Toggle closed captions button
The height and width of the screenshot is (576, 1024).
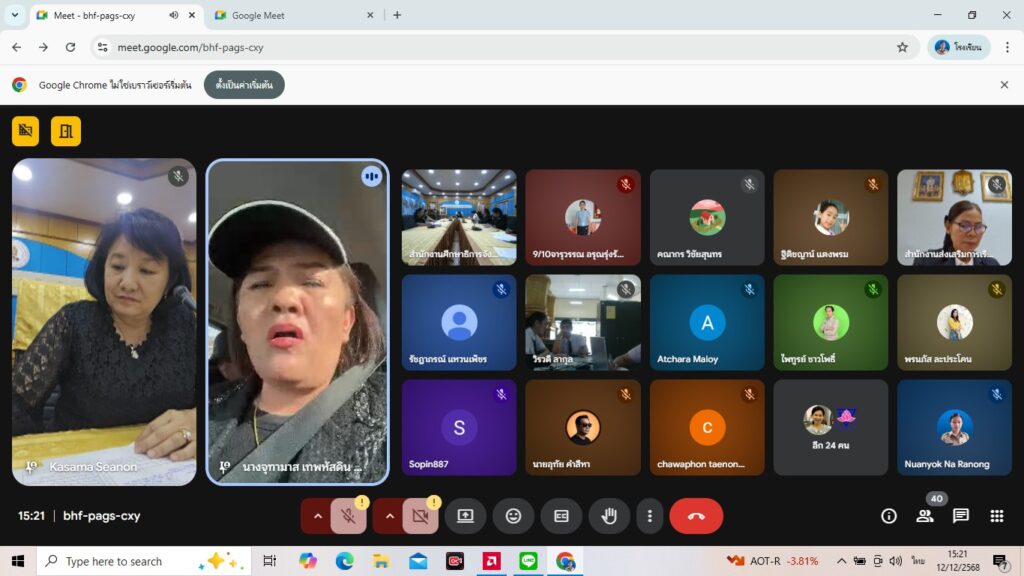(561, 516)
